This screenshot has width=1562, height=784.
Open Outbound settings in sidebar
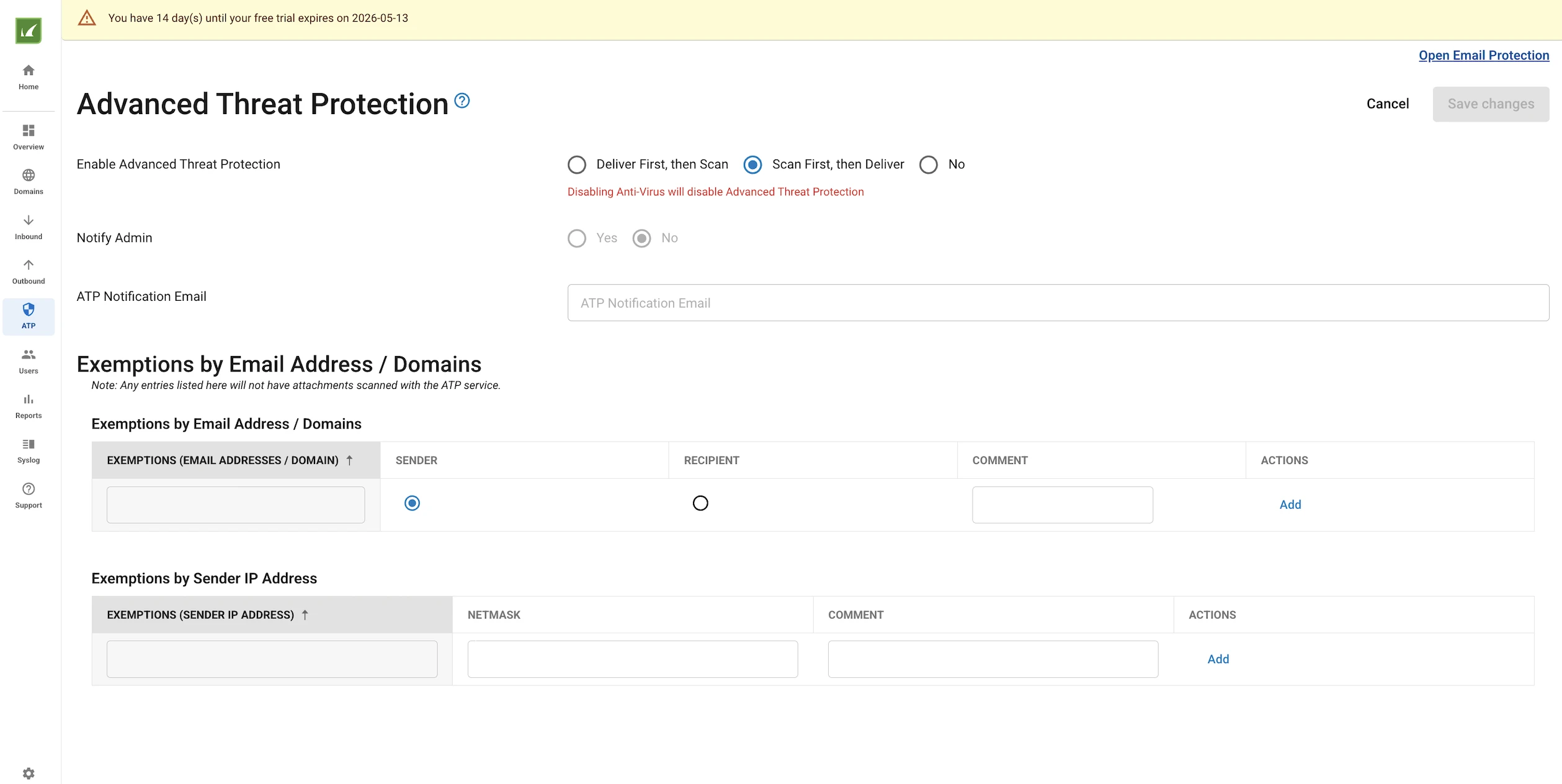point(29,272)
